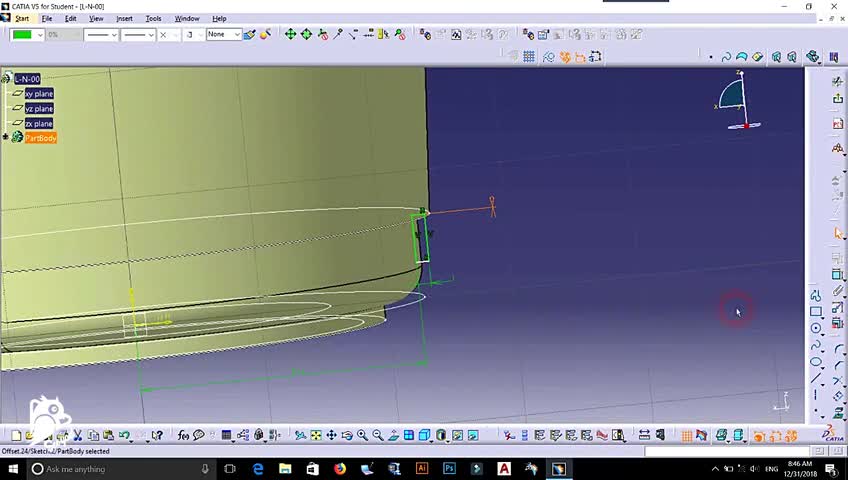Viewport: 848px width, 480px height.
Task: Select yz plane in the specification tree
Action: [x=39, y=109]
